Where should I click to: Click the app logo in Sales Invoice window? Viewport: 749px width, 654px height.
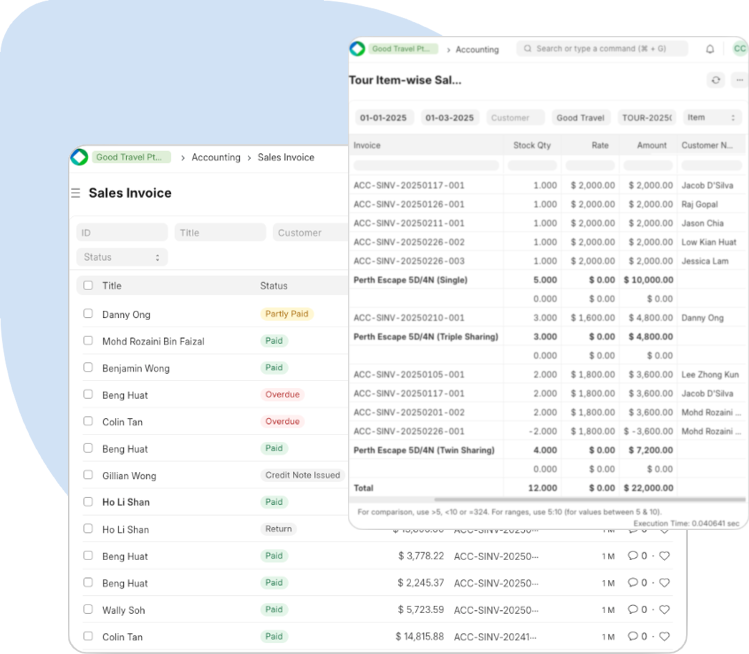point(79,157)
